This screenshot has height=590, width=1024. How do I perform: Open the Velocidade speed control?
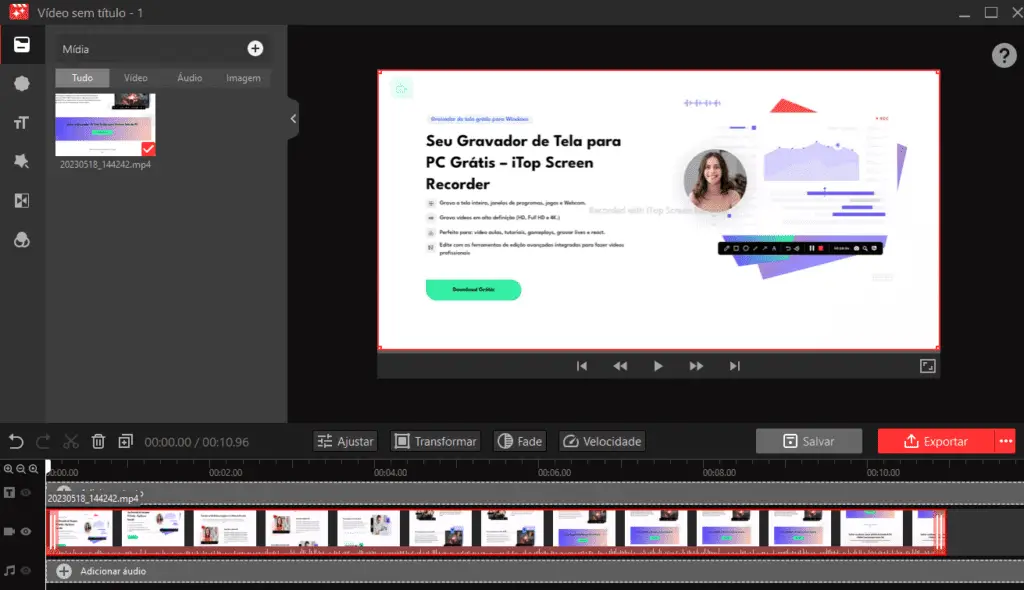[x=602, y=442]
